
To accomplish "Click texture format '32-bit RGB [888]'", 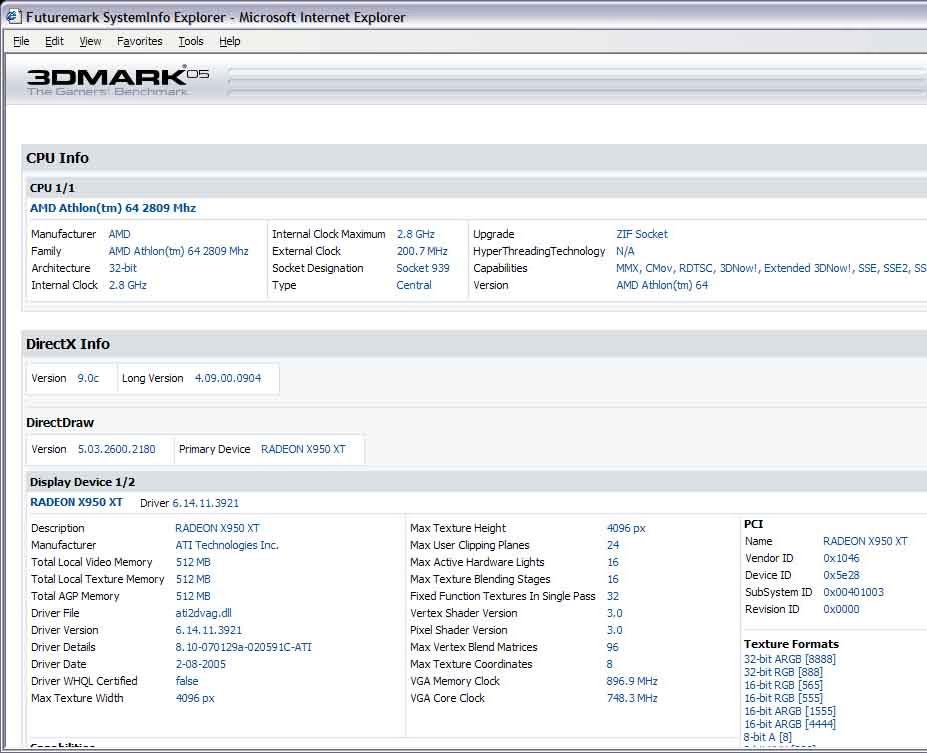I will (x=783, y=672).
